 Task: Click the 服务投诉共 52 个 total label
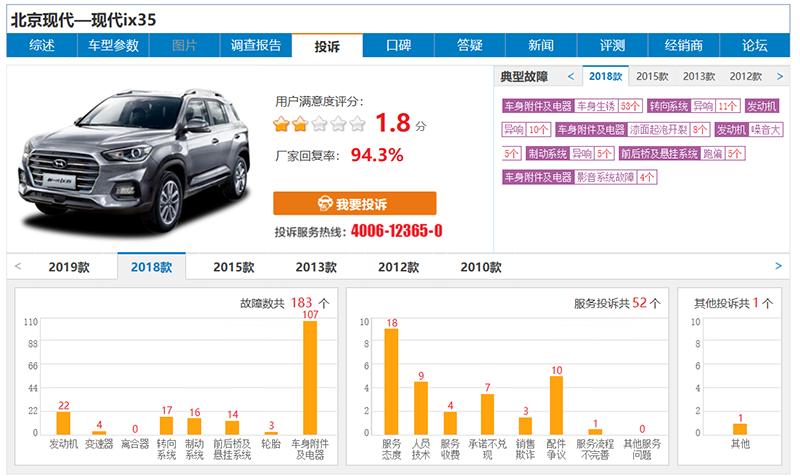point(617,303)
